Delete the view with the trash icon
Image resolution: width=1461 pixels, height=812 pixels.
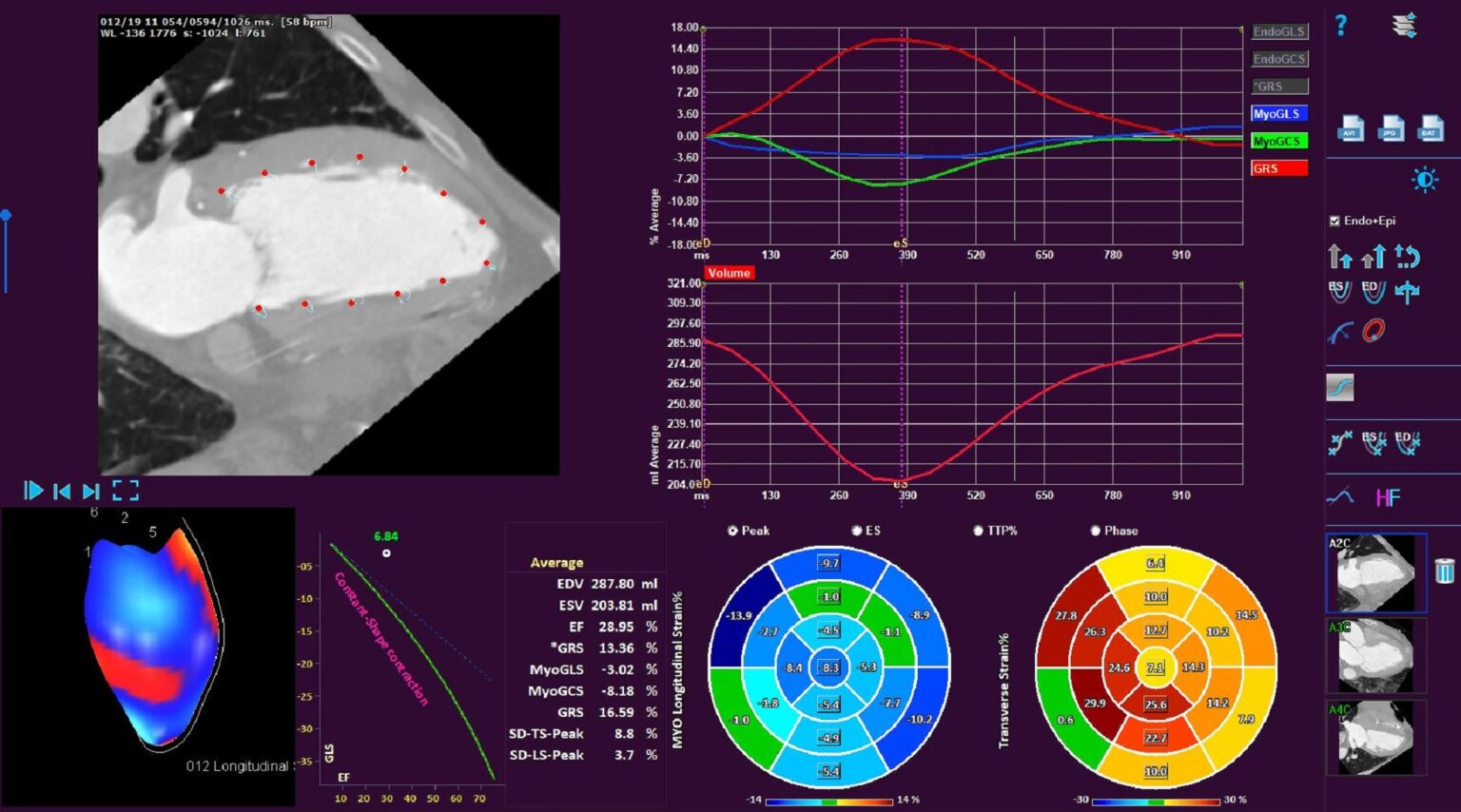point(1444,570)
